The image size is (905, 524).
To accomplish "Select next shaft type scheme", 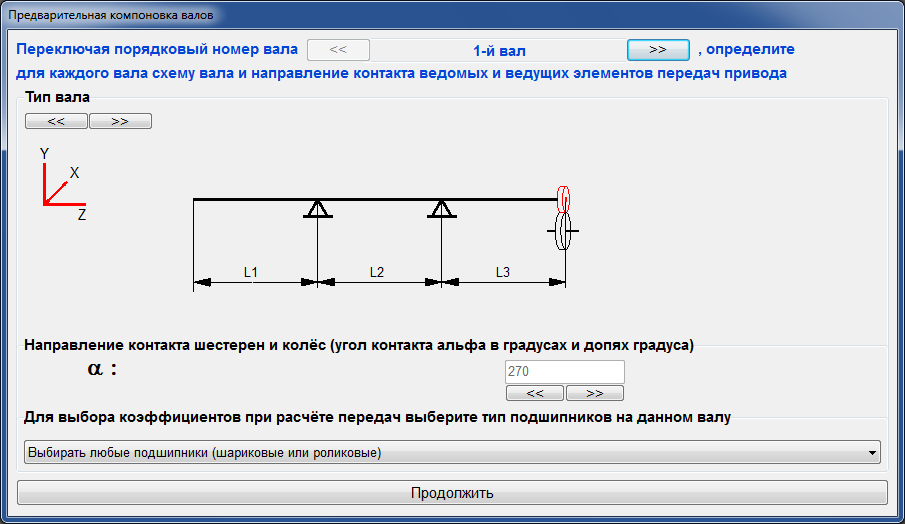I will click(x=120, y=121).
